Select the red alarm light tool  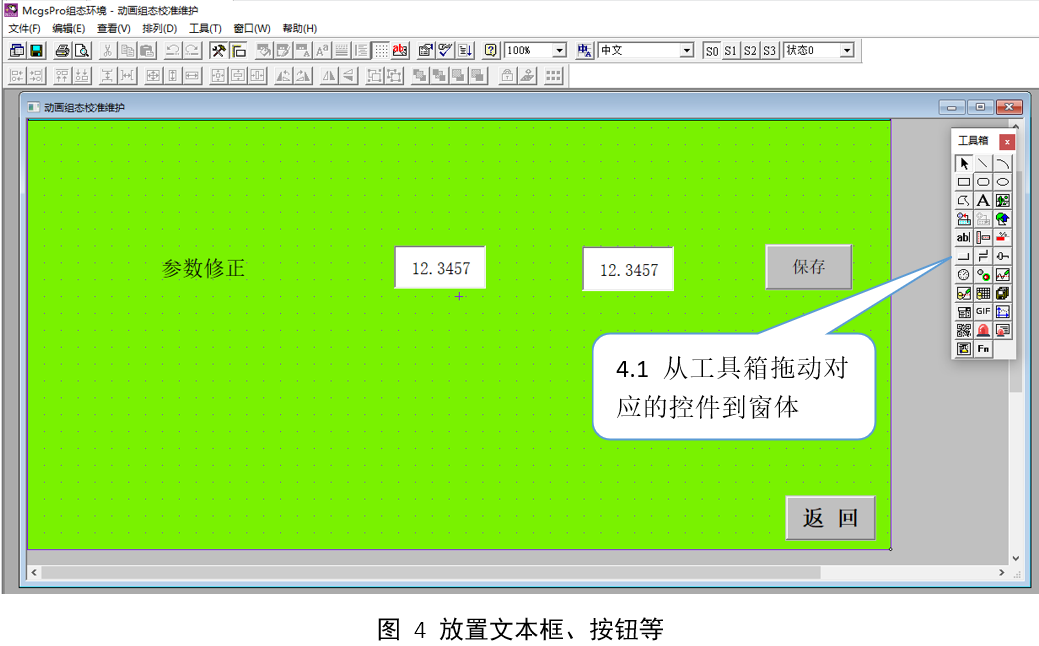pos(983,330)
